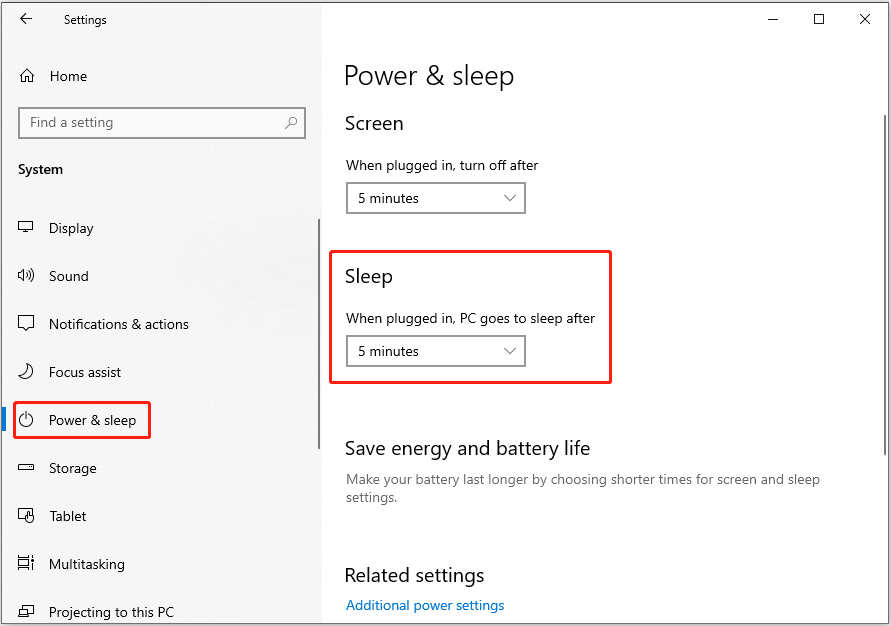Screen dimensions: 891x626
Task: Click the Display monitor icon
Action: [x=26, y=227]
